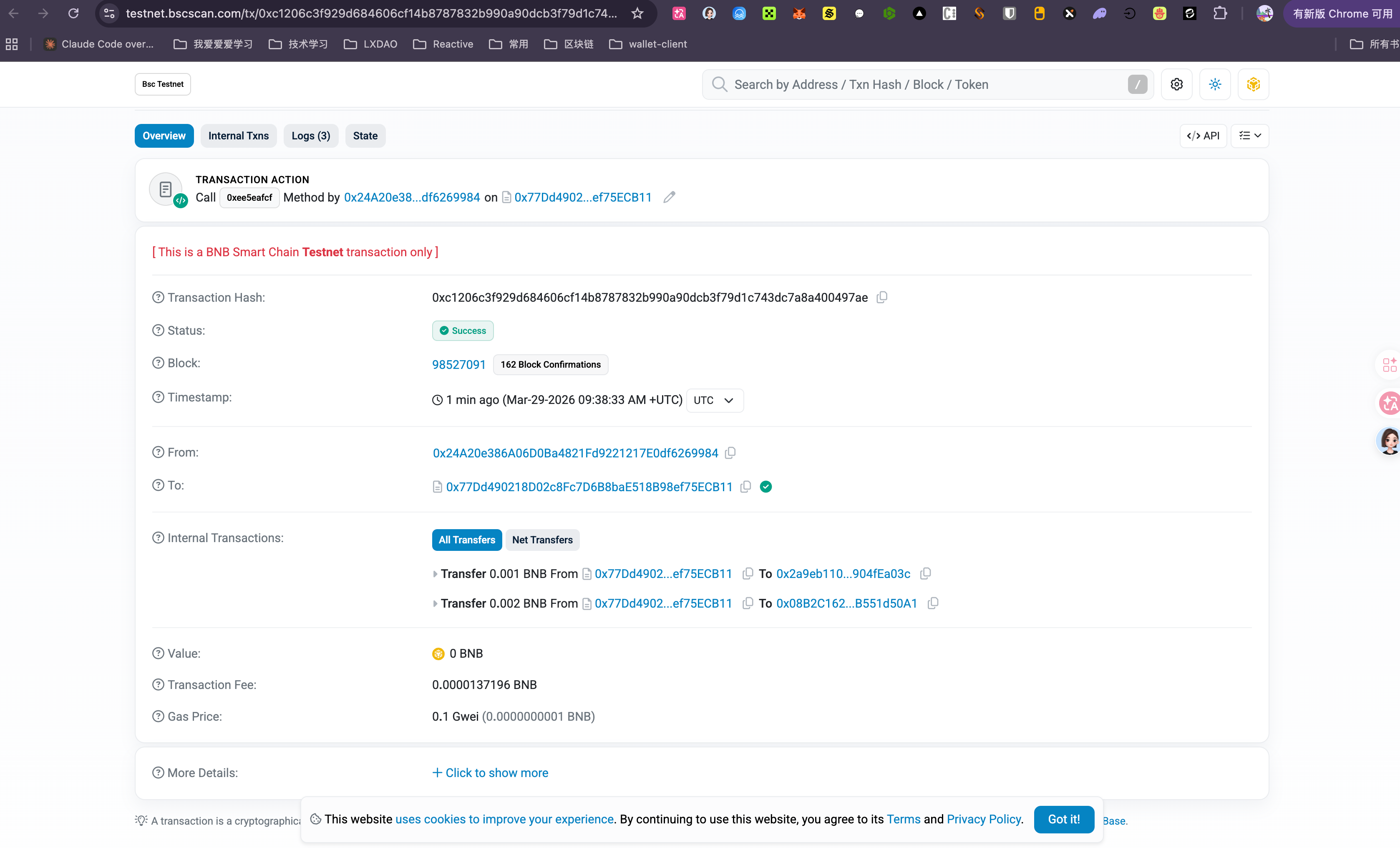Image resolution: width=1400 pixels, height=848 pixels.
Task: Copy the transaction hash
Action: (x=882, y=297)
